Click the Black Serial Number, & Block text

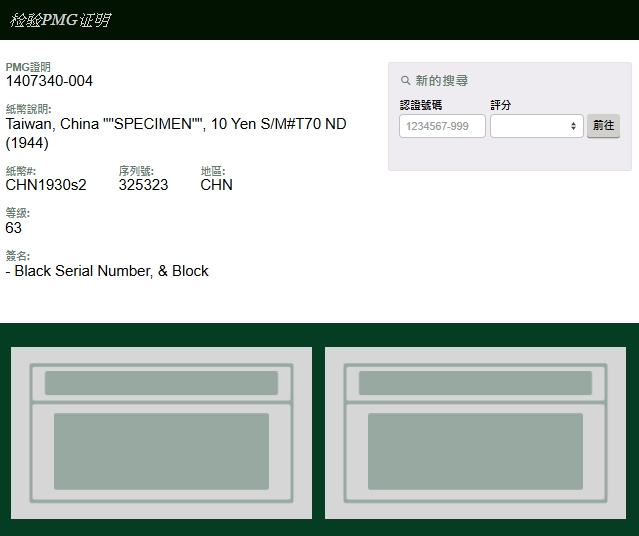[x=107, y=271]
